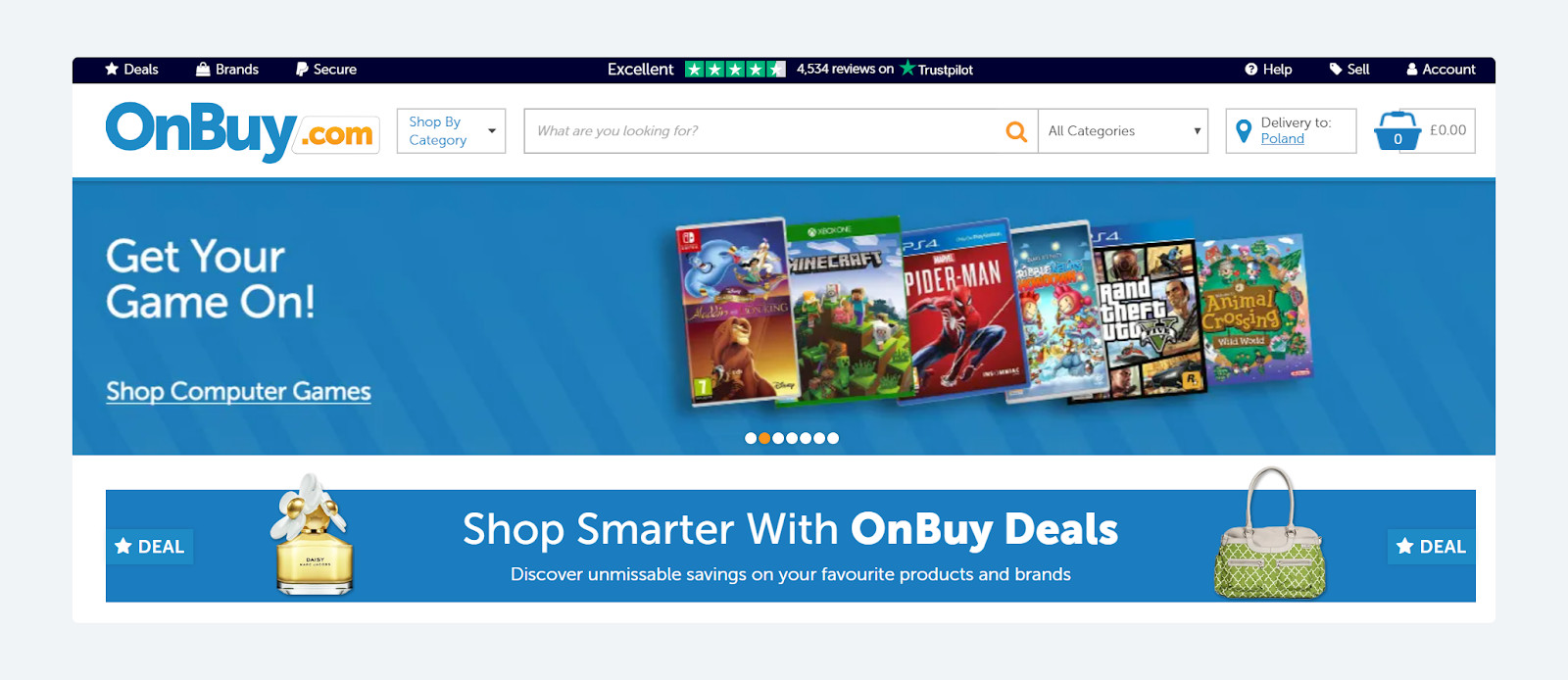1568x680 pixels.
Task: Click the orange search magnifier icon
Action: pyautogui.click(x=1016, y=131)
